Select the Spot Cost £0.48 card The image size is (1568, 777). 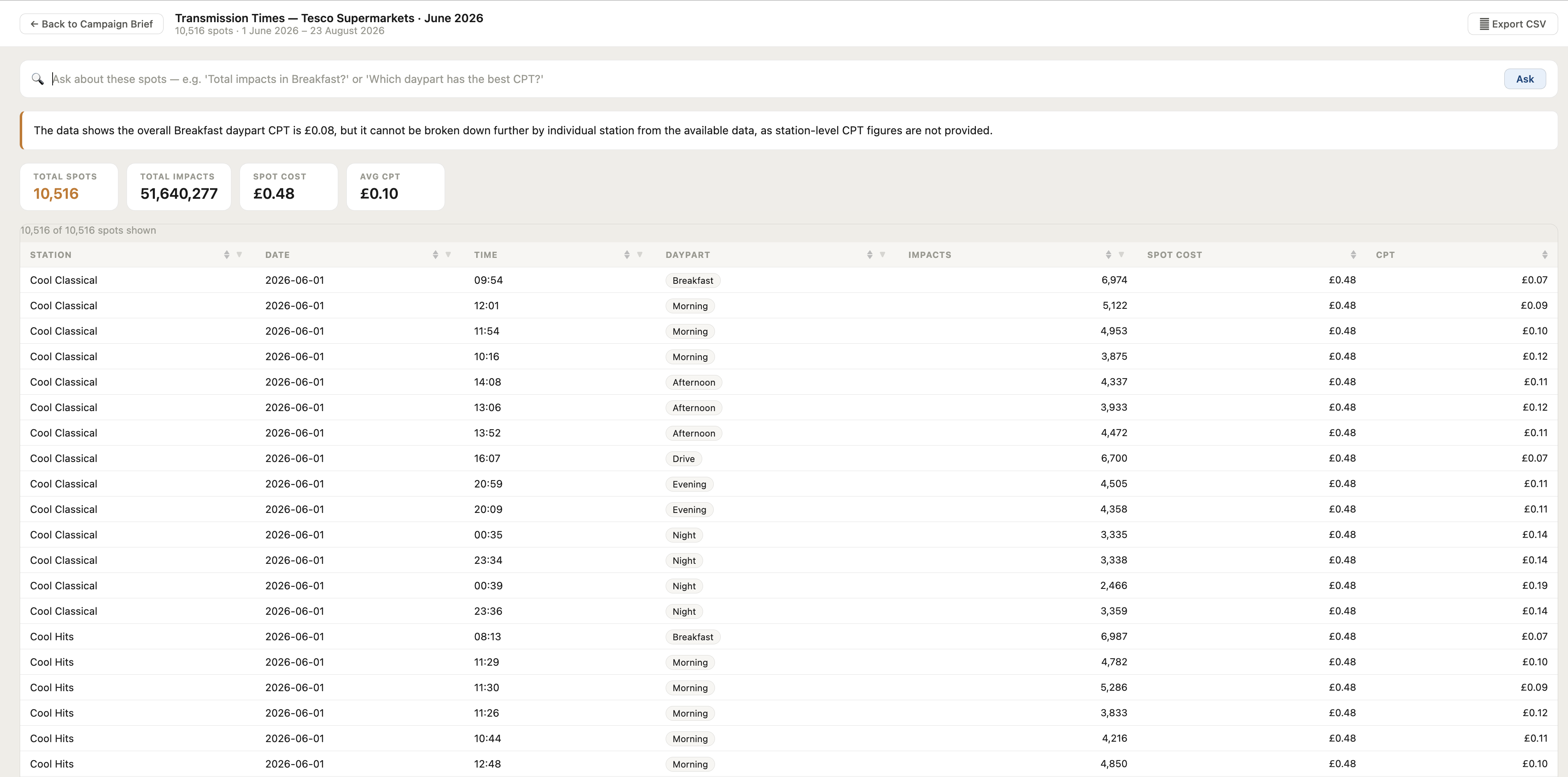click(x=288, y=187)
